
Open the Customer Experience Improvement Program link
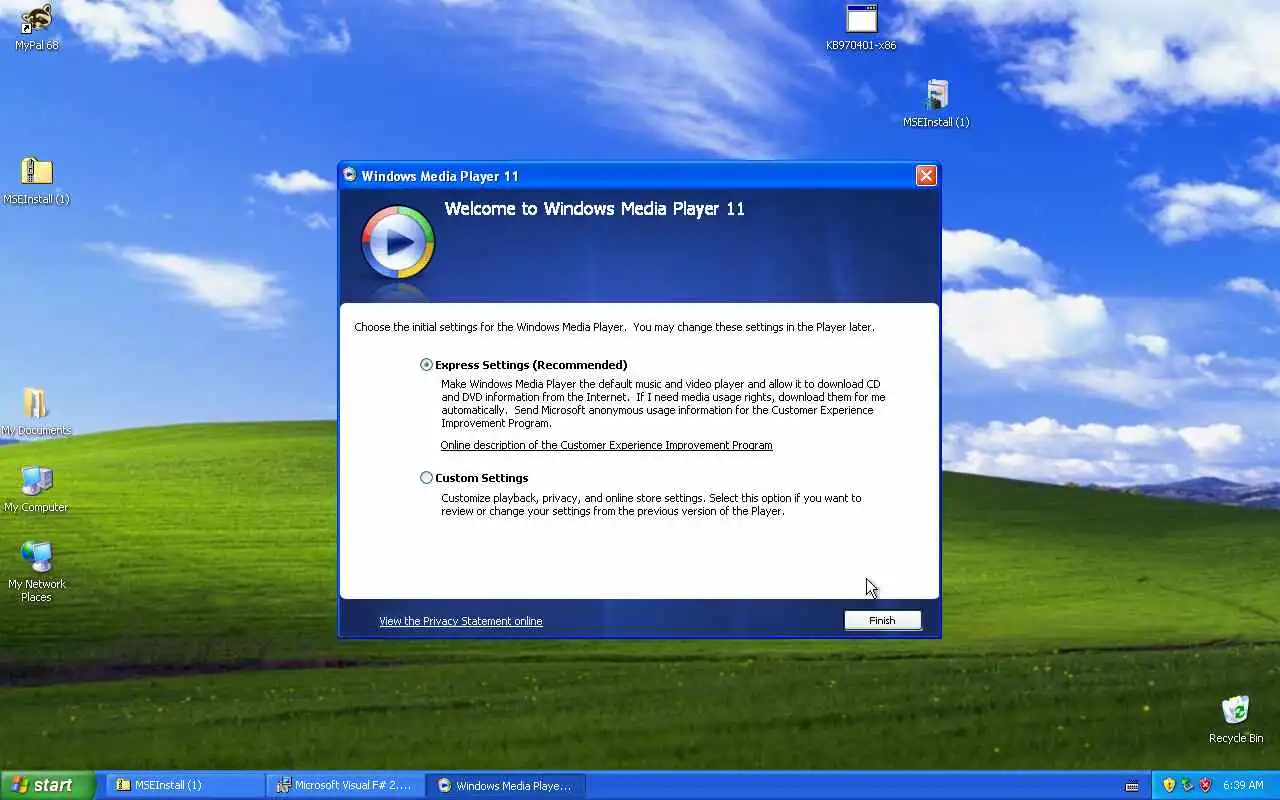[606, 446]
